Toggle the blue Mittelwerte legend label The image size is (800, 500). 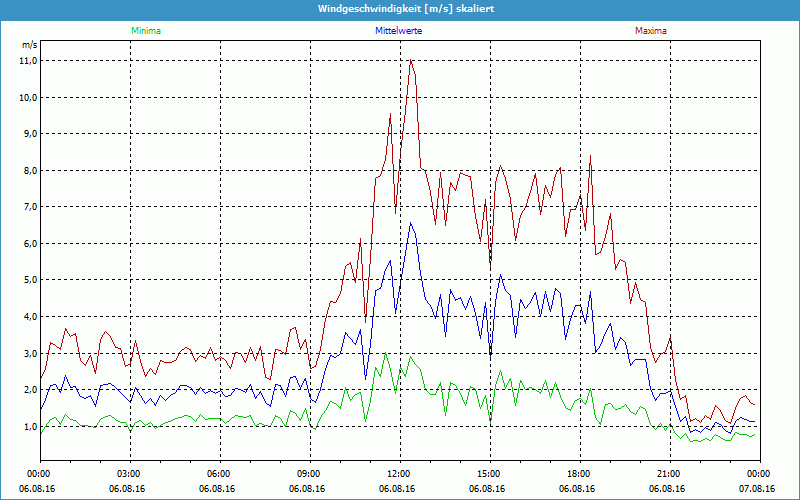397,31
